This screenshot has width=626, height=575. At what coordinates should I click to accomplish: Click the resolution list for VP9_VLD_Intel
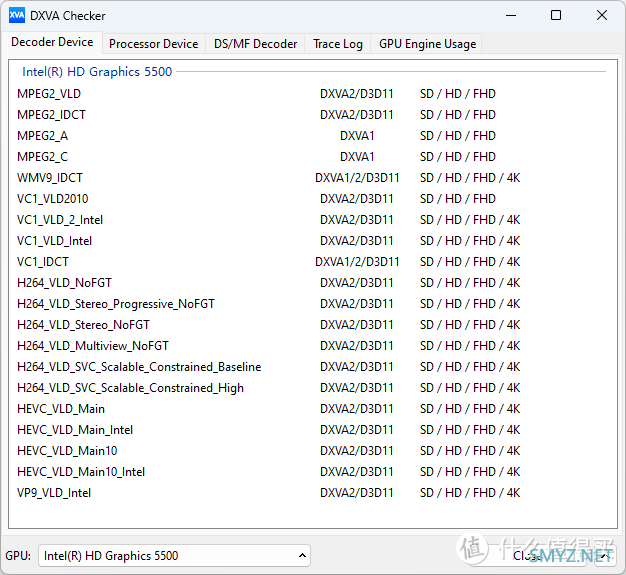[x=470, y=493]
